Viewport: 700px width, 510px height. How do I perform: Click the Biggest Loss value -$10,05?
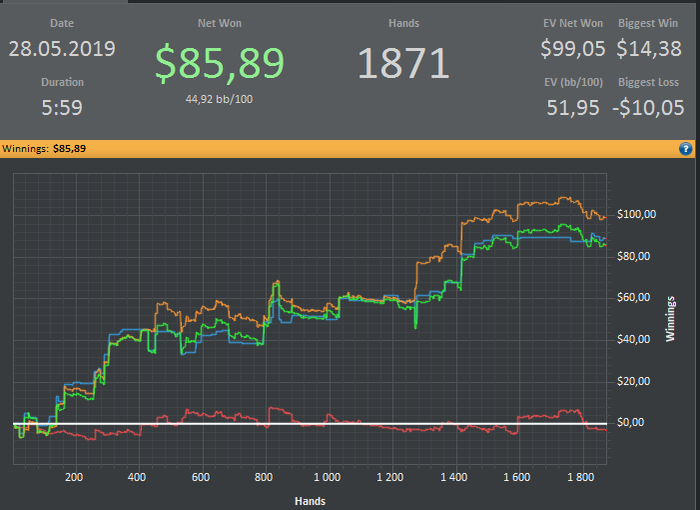point(648,108)
